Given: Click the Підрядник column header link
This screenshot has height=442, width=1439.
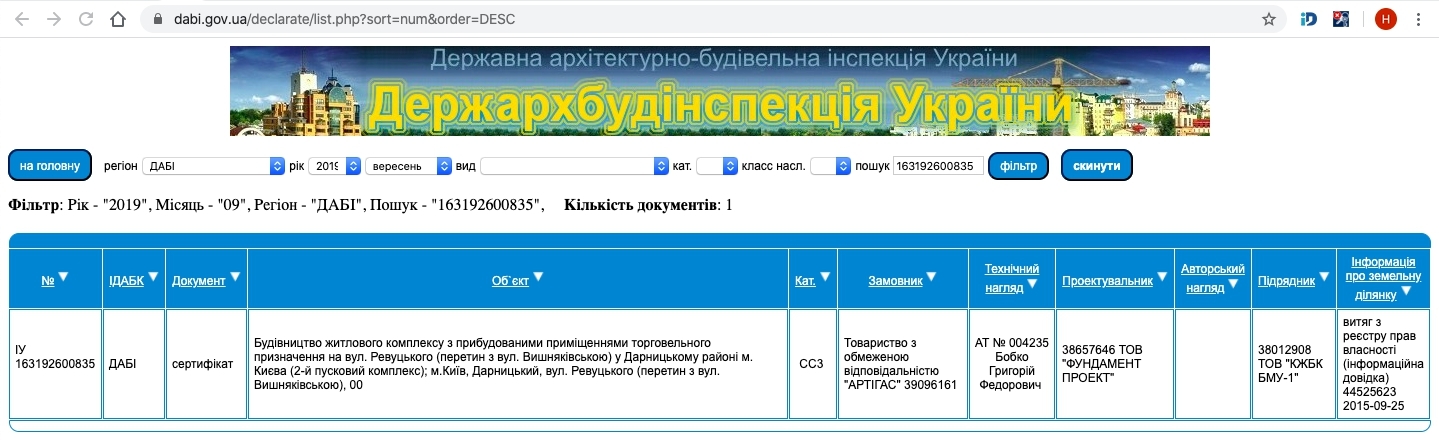Looking at the screenshot, I should pyautogui.click(x=1286, y=281).
